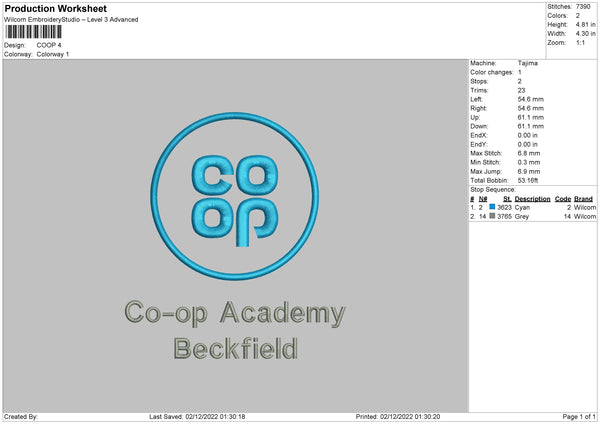
Task: Click the Production Worksheet title
Action: (x=55, y=8)
